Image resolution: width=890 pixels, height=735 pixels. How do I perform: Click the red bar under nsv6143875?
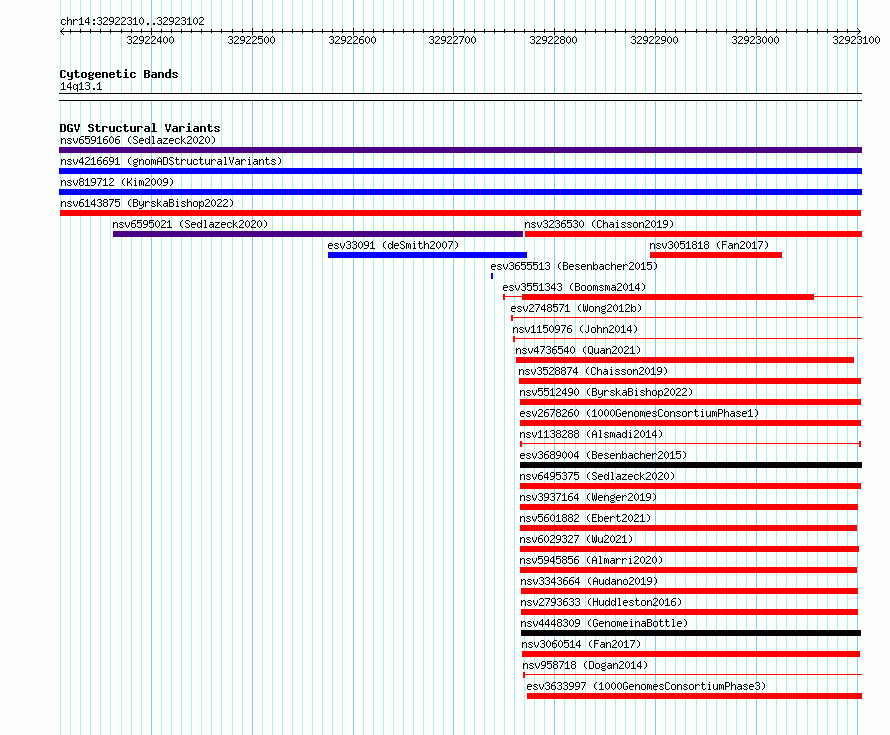click(460, 213)
